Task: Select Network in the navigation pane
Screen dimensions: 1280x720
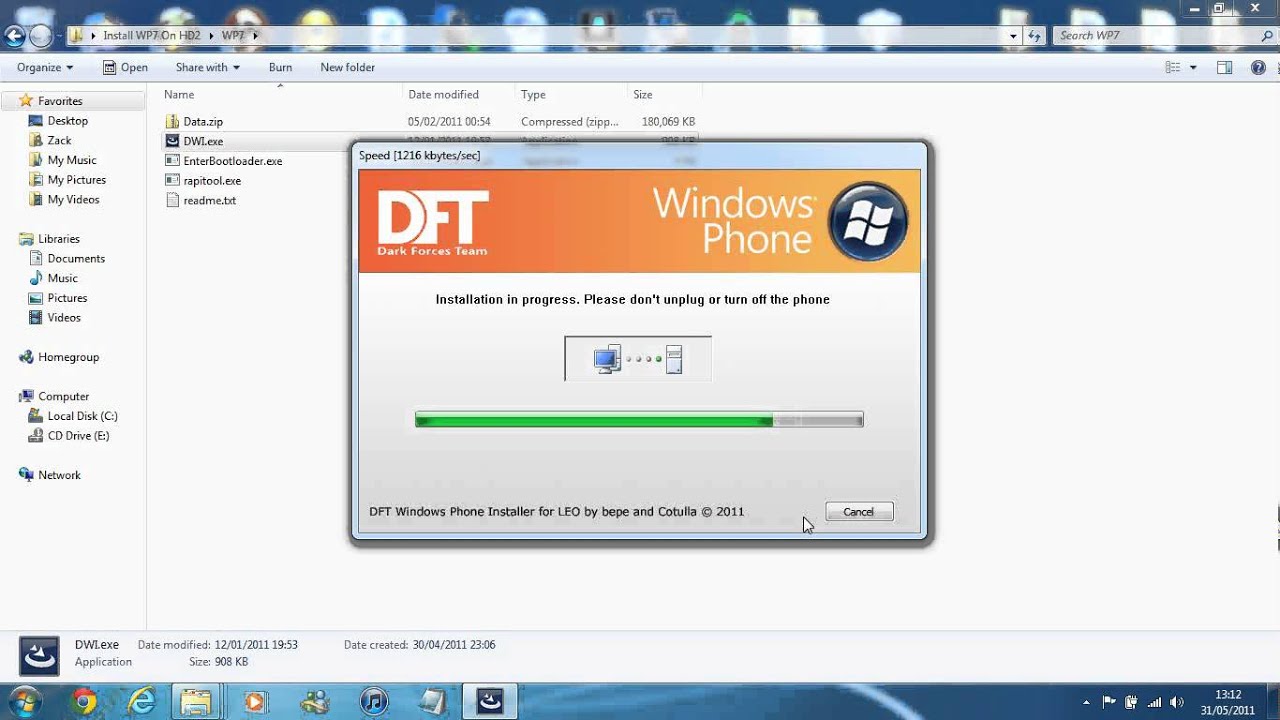Action: coord(59,475)
